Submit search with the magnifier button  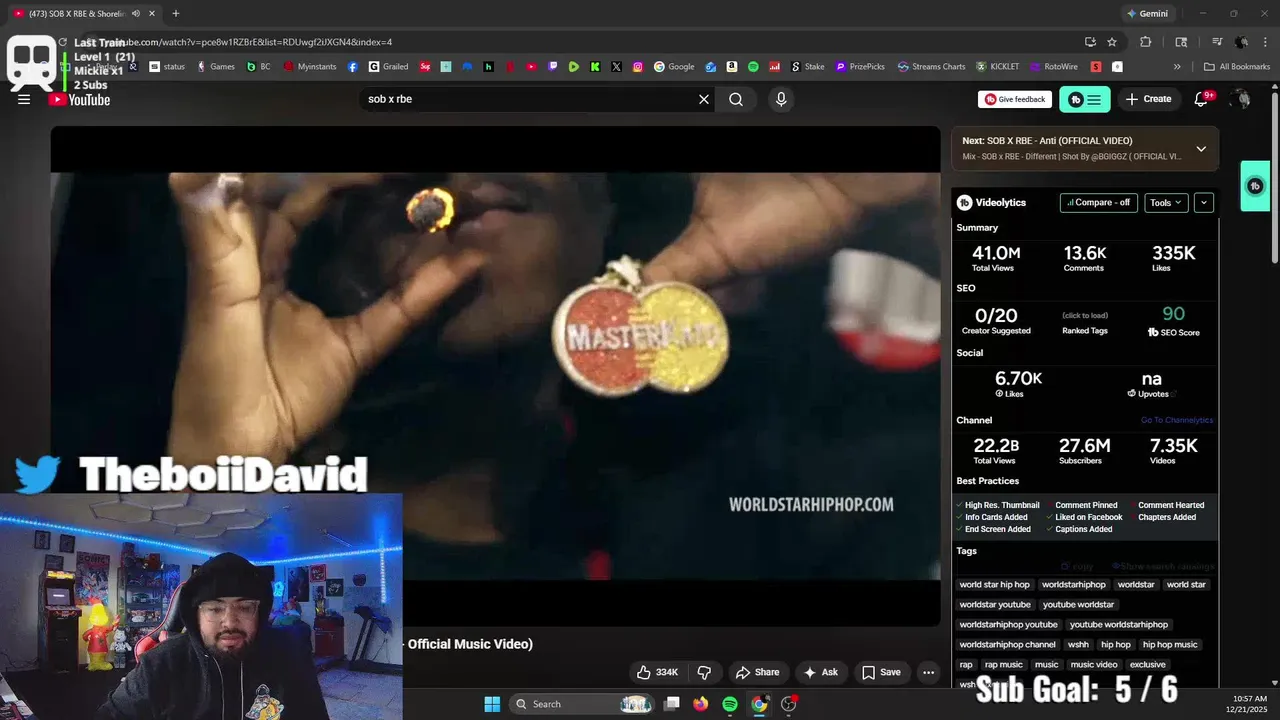736,99
